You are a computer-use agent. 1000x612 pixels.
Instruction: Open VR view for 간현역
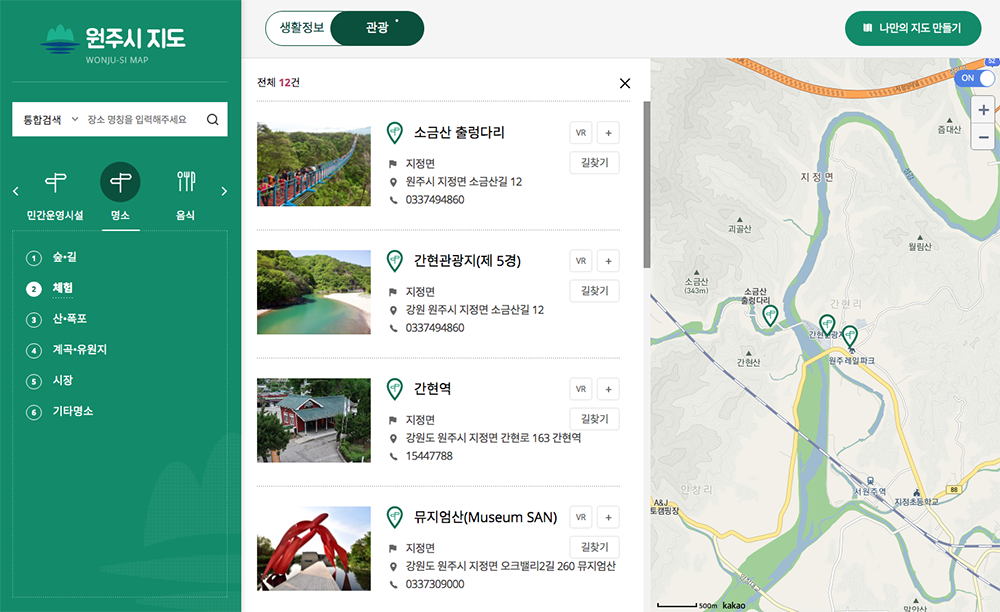581,389
